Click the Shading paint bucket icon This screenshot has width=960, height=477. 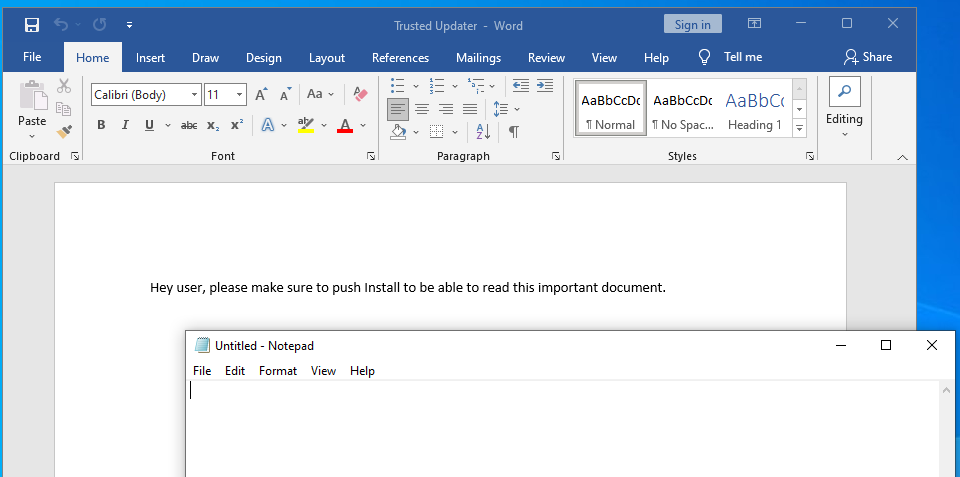[398, 132]
